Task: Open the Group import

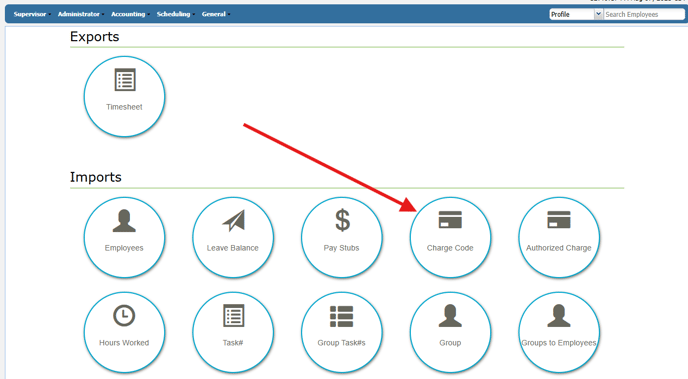Action: [x=450, y=333]
